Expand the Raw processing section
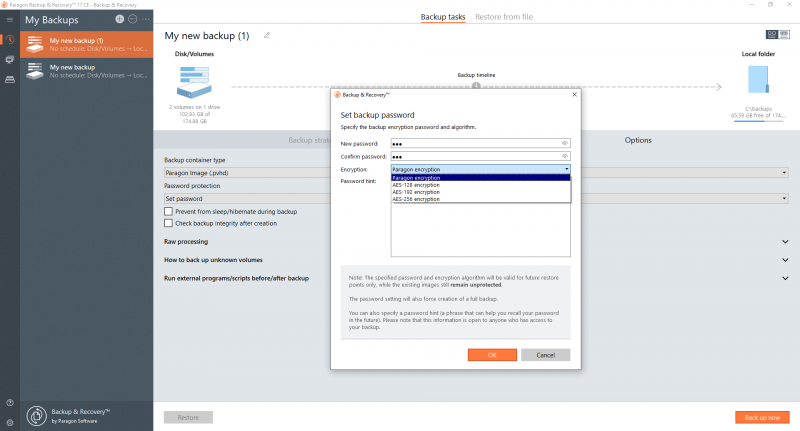 click(x=785, y=242)
